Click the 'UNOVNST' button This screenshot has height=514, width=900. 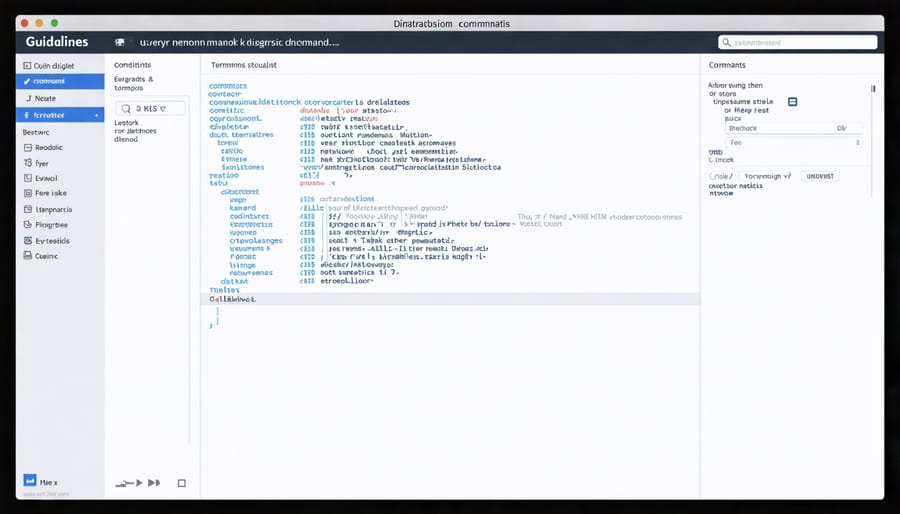[820, 176]
